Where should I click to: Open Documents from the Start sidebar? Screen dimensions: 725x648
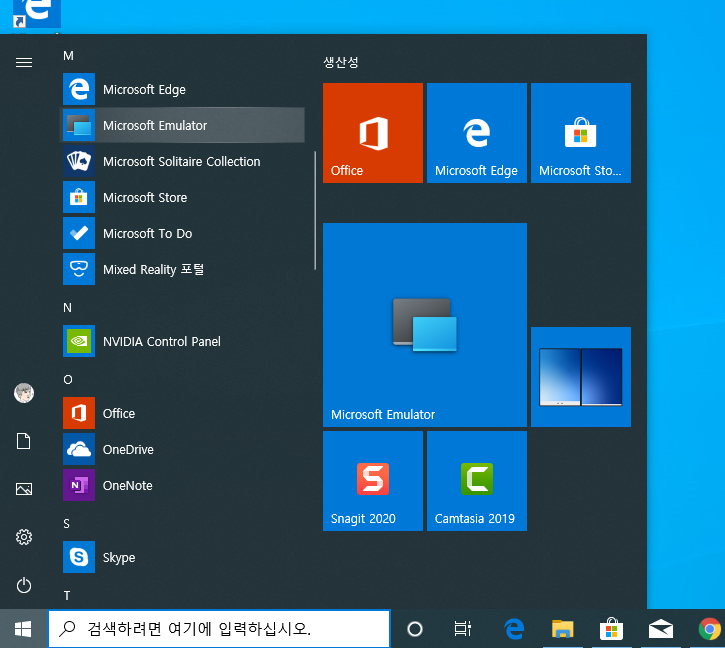[24, 441]
